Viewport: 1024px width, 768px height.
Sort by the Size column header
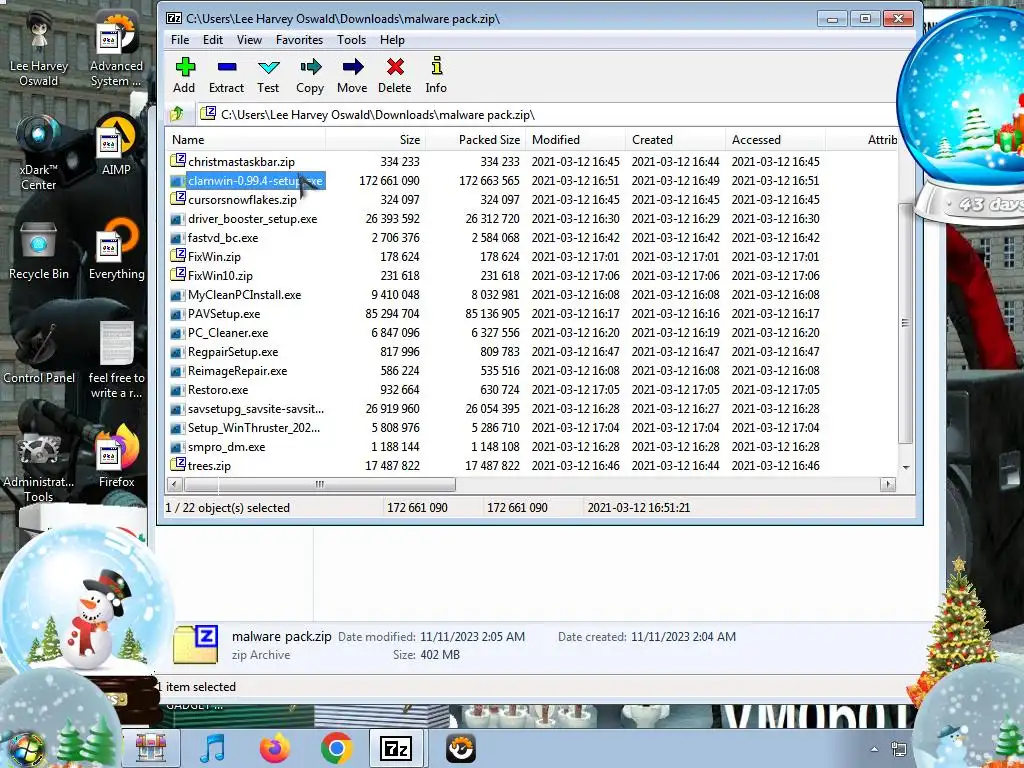375,140
